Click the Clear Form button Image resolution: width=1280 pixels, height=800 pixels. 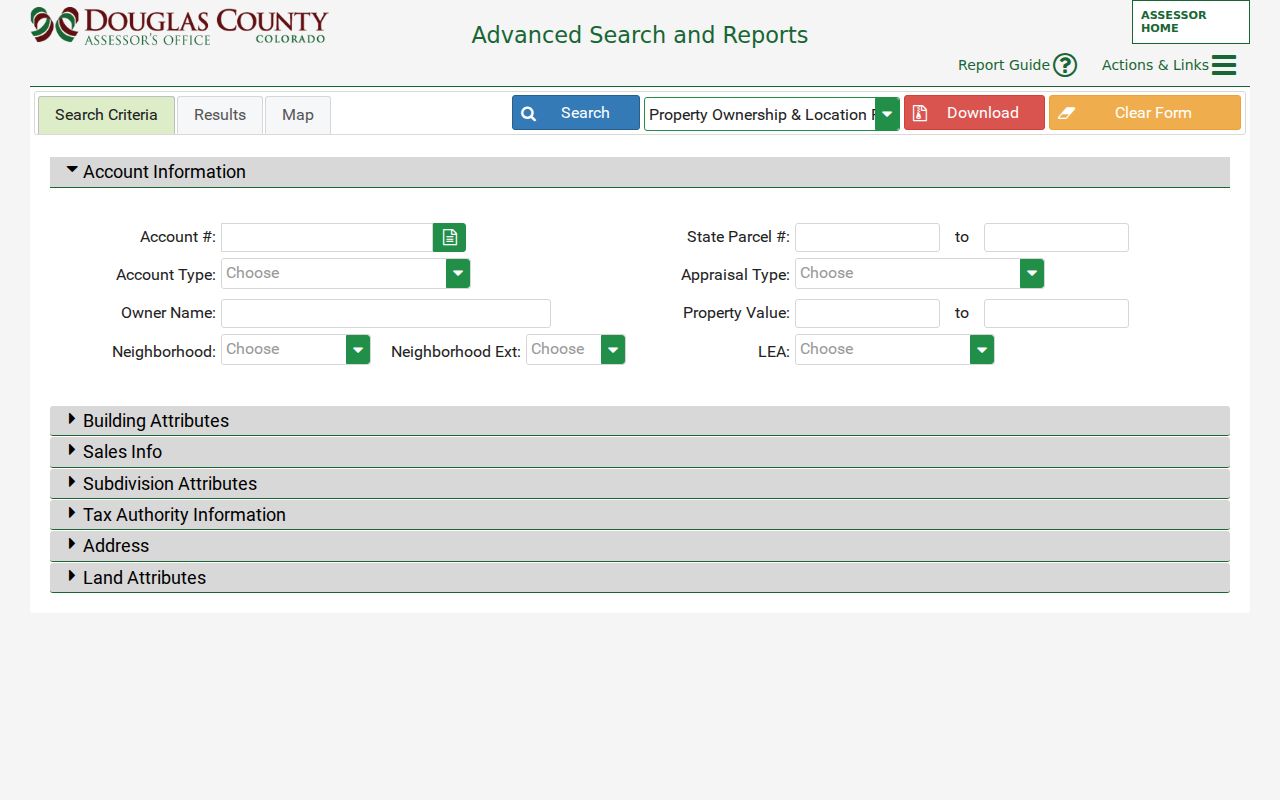click(x=1145, y=113)
